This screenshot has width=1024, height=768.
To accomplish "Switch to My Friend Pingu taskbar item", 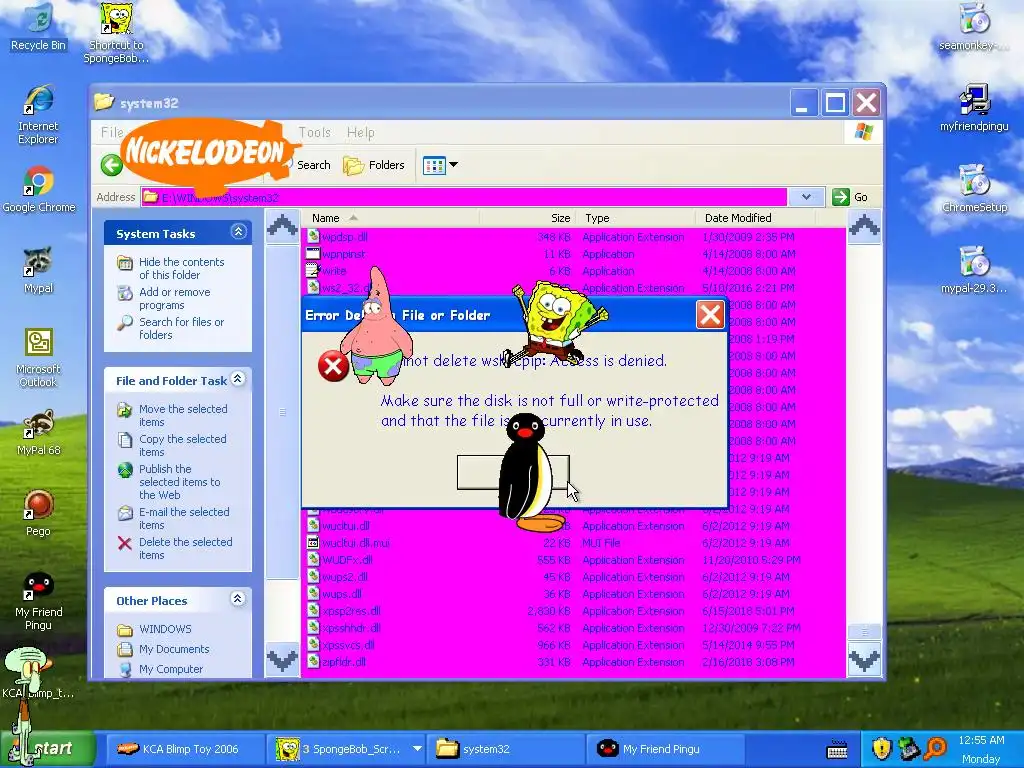I will pos(666,749).
